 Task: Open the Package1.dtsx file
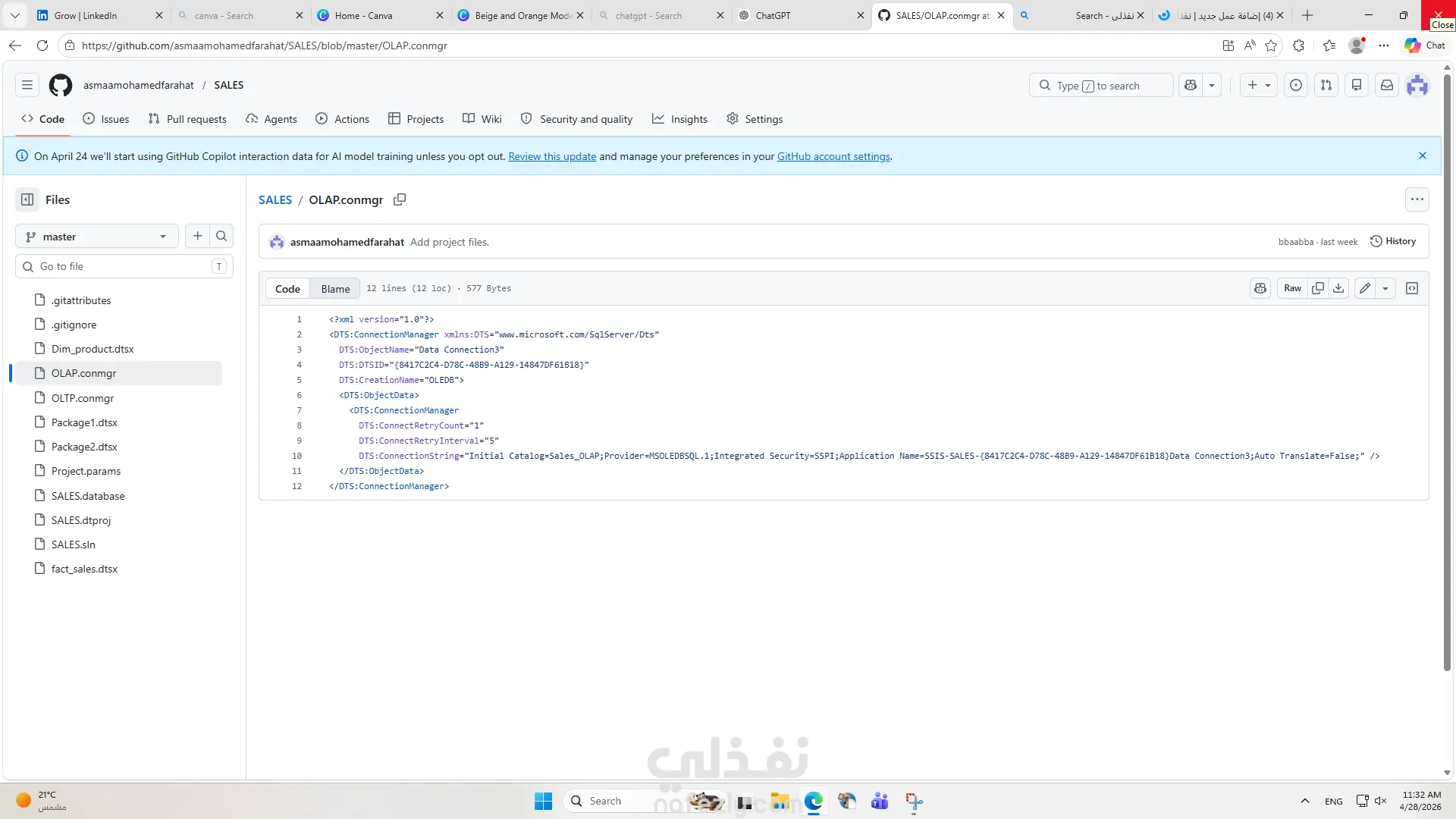coord(84,422)
